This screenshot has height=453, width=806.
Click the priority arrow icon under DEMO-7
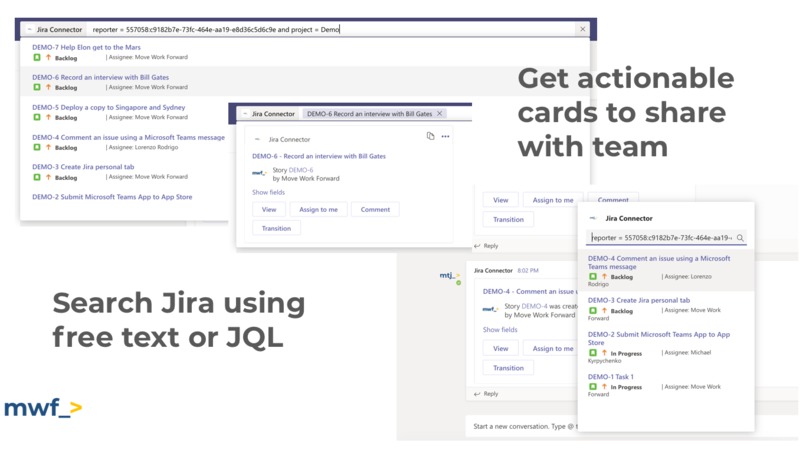pos(48,58)
